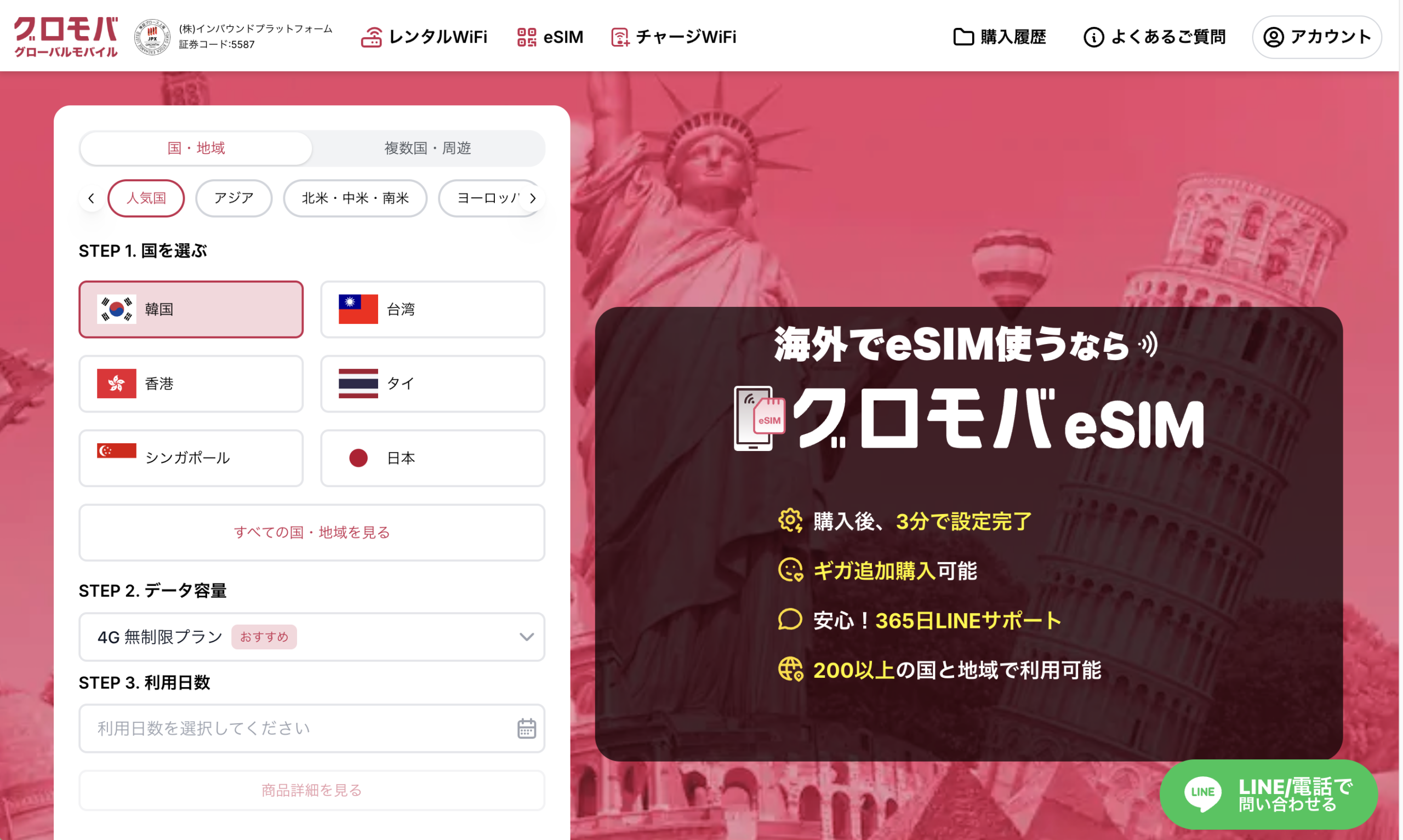Image resolution: width=1403 pixels, height=840 pixels.
Task: Click the グロモバ logo in the header
Action: click(x=66, y=36)
